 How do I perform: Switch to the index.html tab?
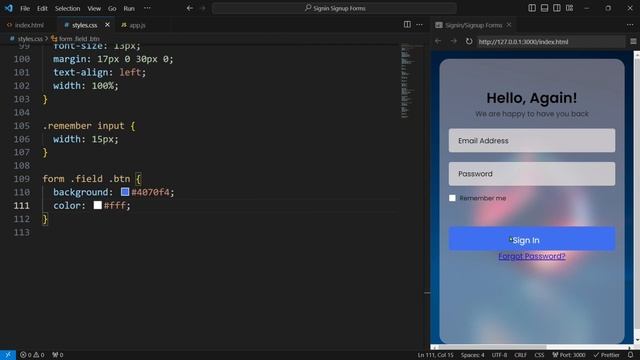click(x=25, y=25)
